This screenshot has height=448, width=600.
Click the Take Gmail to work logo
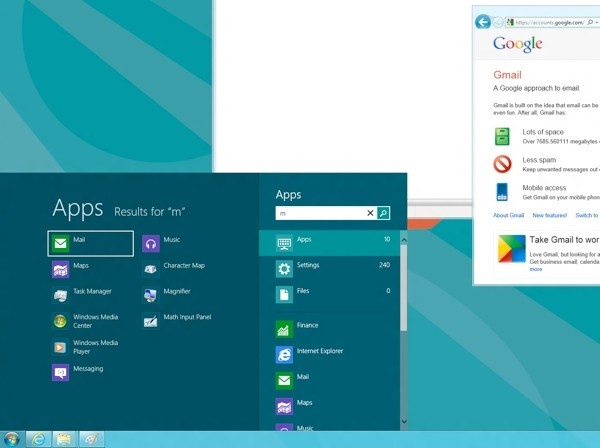point(512,249)
